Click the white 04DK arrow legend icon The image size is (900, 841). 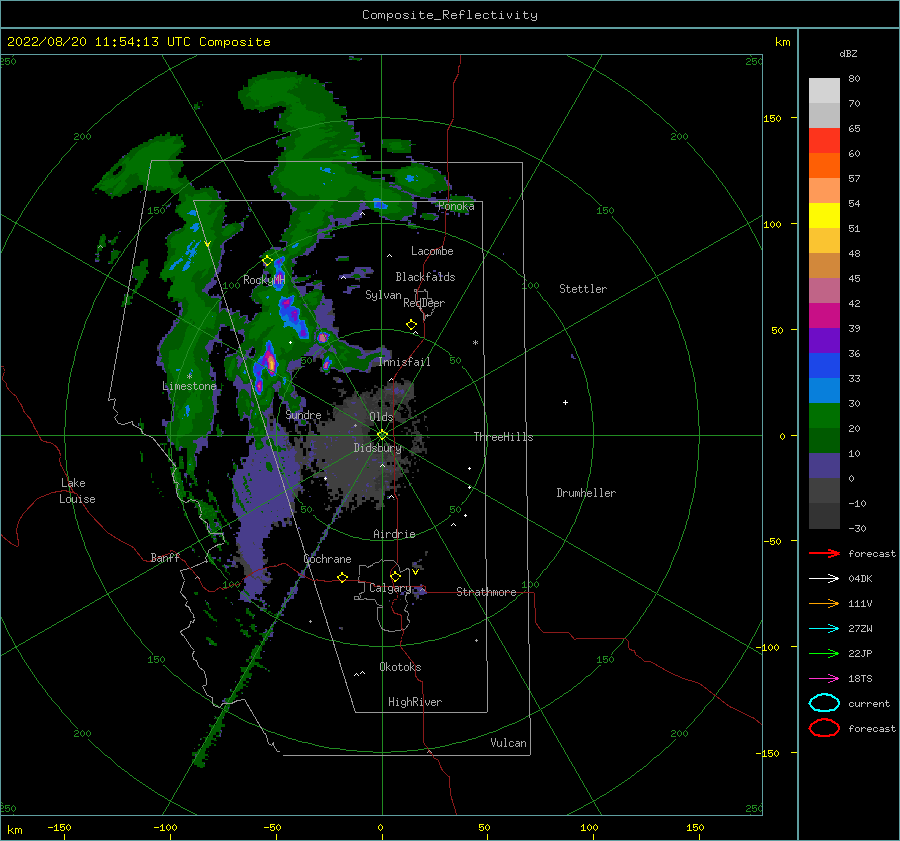824,579
